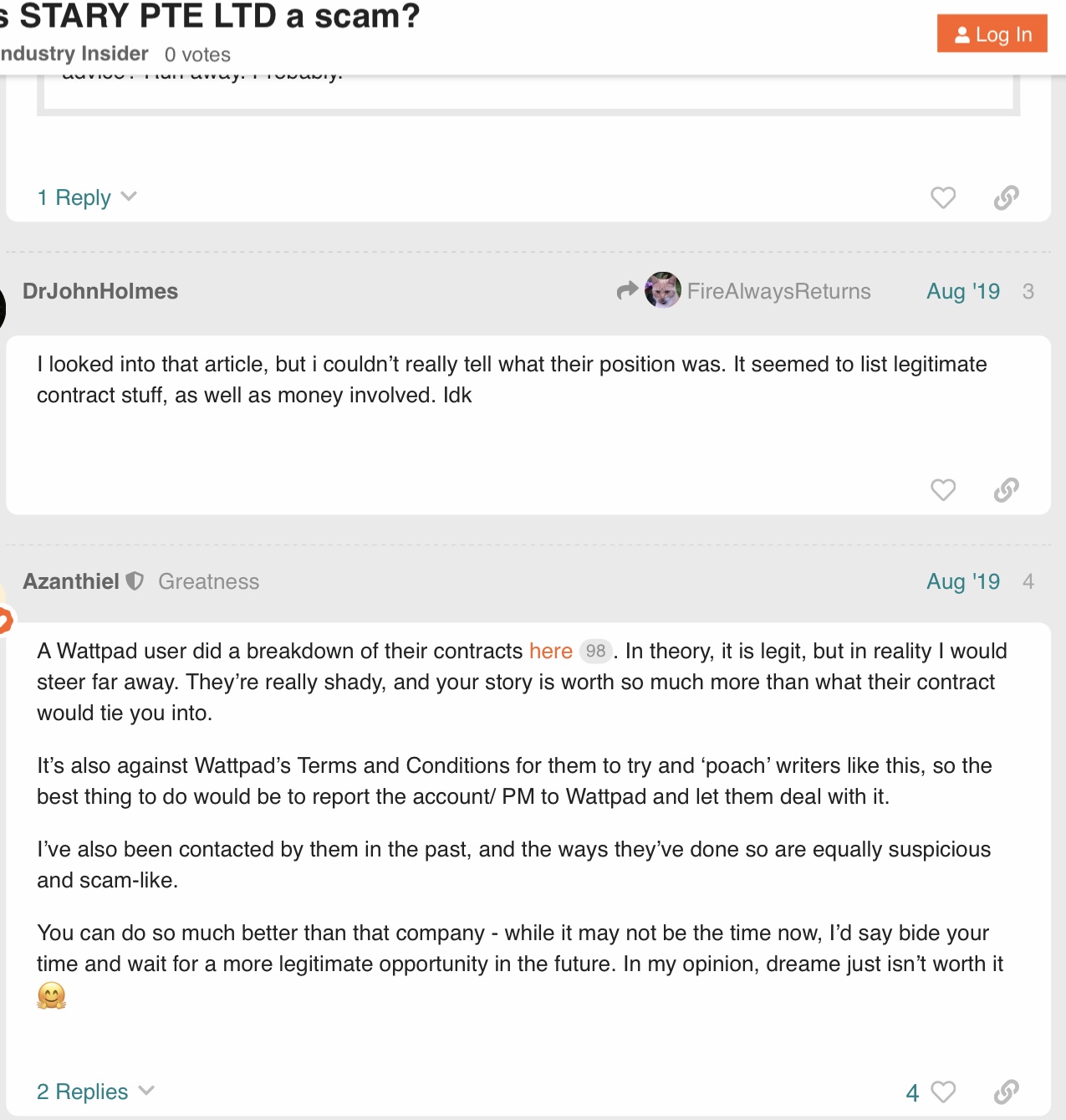Image resolution: width=1066 pixels, height=1120 pixels.
Task: Click the 98 link click counter badge
Action: tap(595, 651)
